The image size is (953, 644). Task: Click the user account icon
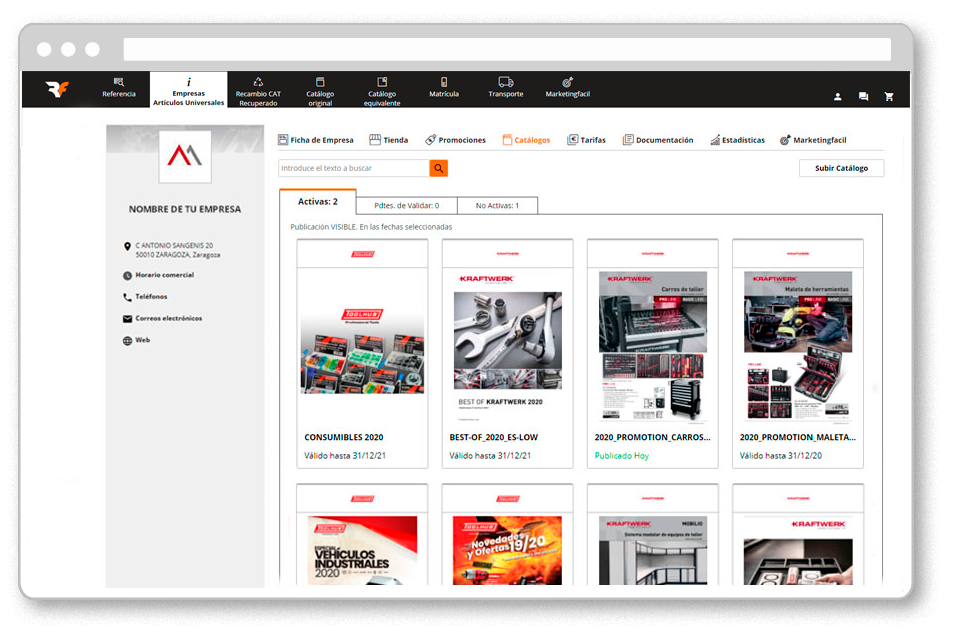click(838, 97)
